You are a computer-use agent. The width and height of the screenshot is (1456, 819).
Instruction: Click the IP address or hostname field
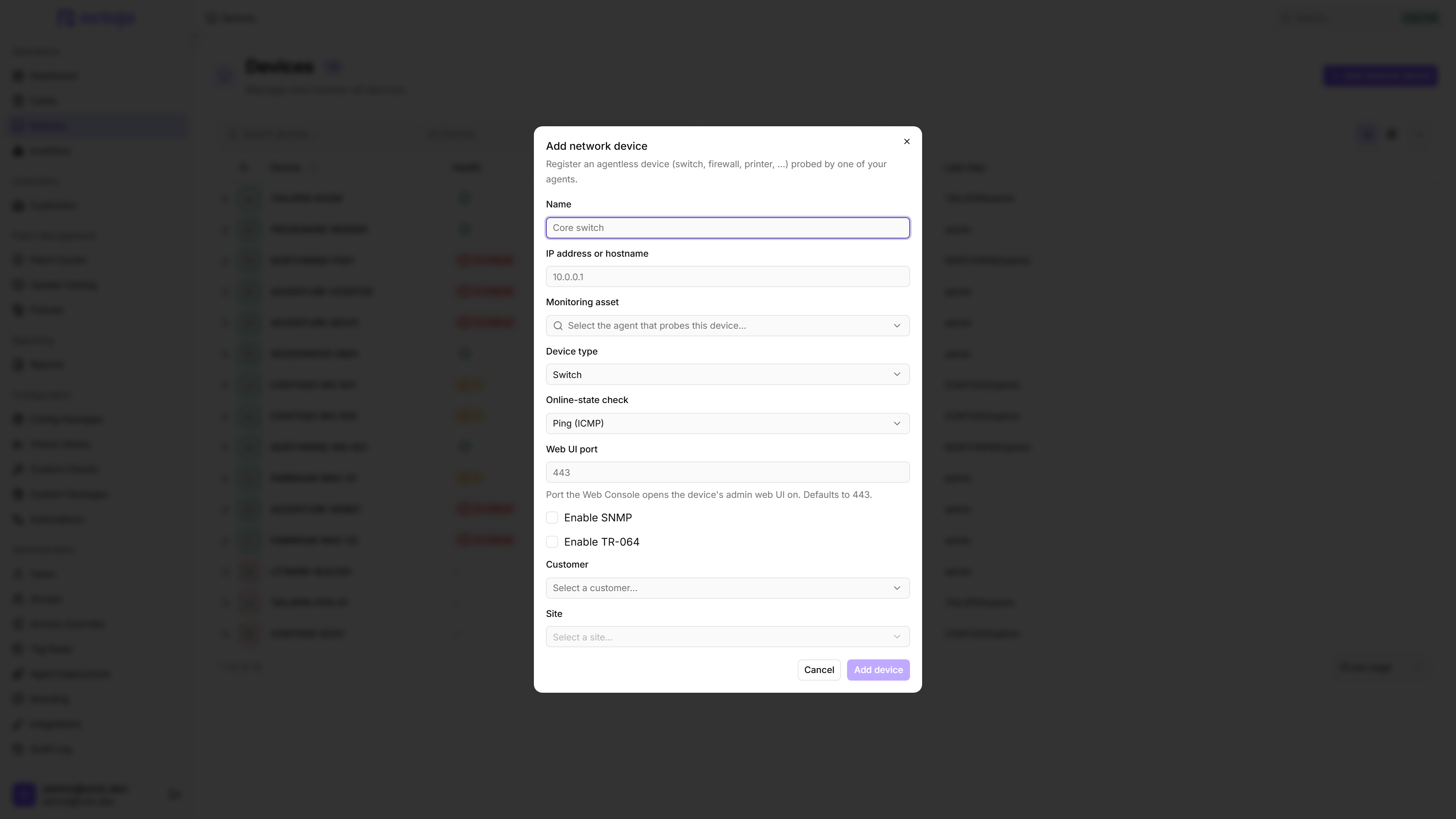728,277
